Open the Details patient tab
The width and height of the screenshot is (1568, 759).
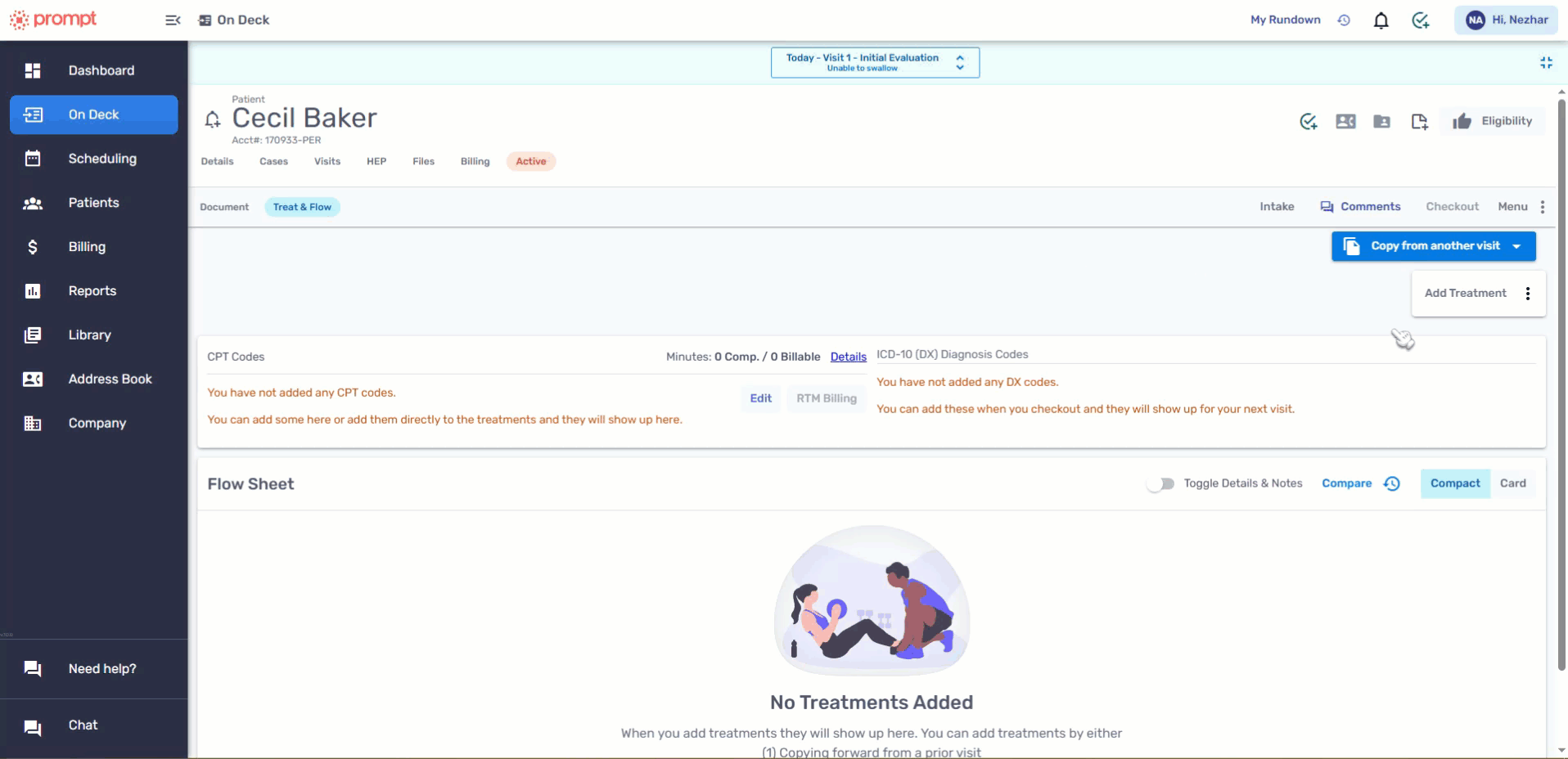[x=218, y=161]
